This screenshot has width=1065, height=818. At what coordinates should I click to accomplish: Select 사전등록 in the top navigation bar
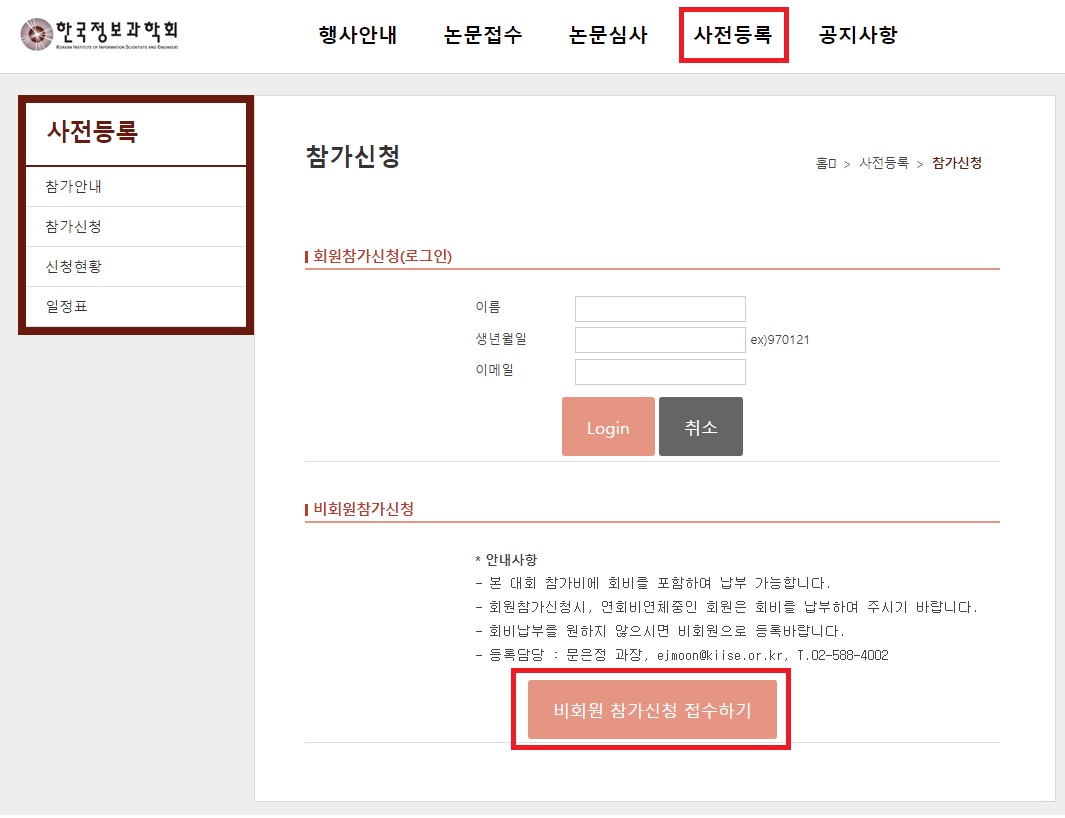coord(733,35)
